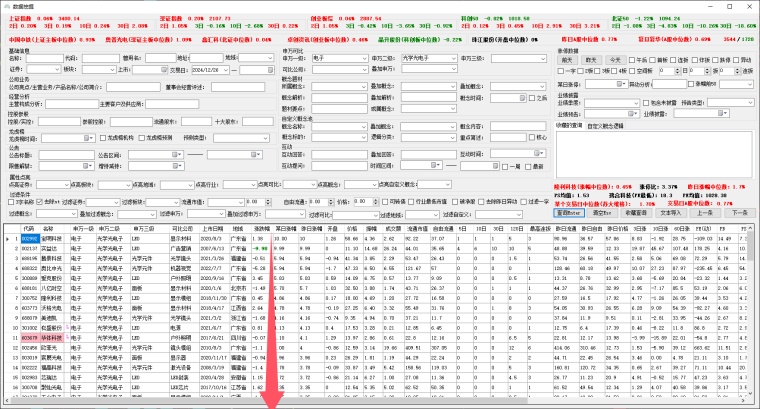Enable the 可转债 filter checkbox
This screenshot has width=760, height=409.
pyautogui.click(x=385, y=202)
